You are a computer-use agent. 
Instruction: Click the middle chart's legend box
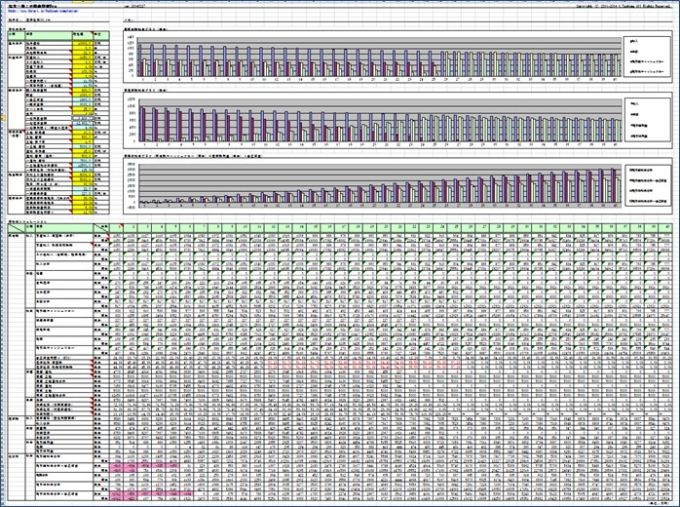[647, 120]
